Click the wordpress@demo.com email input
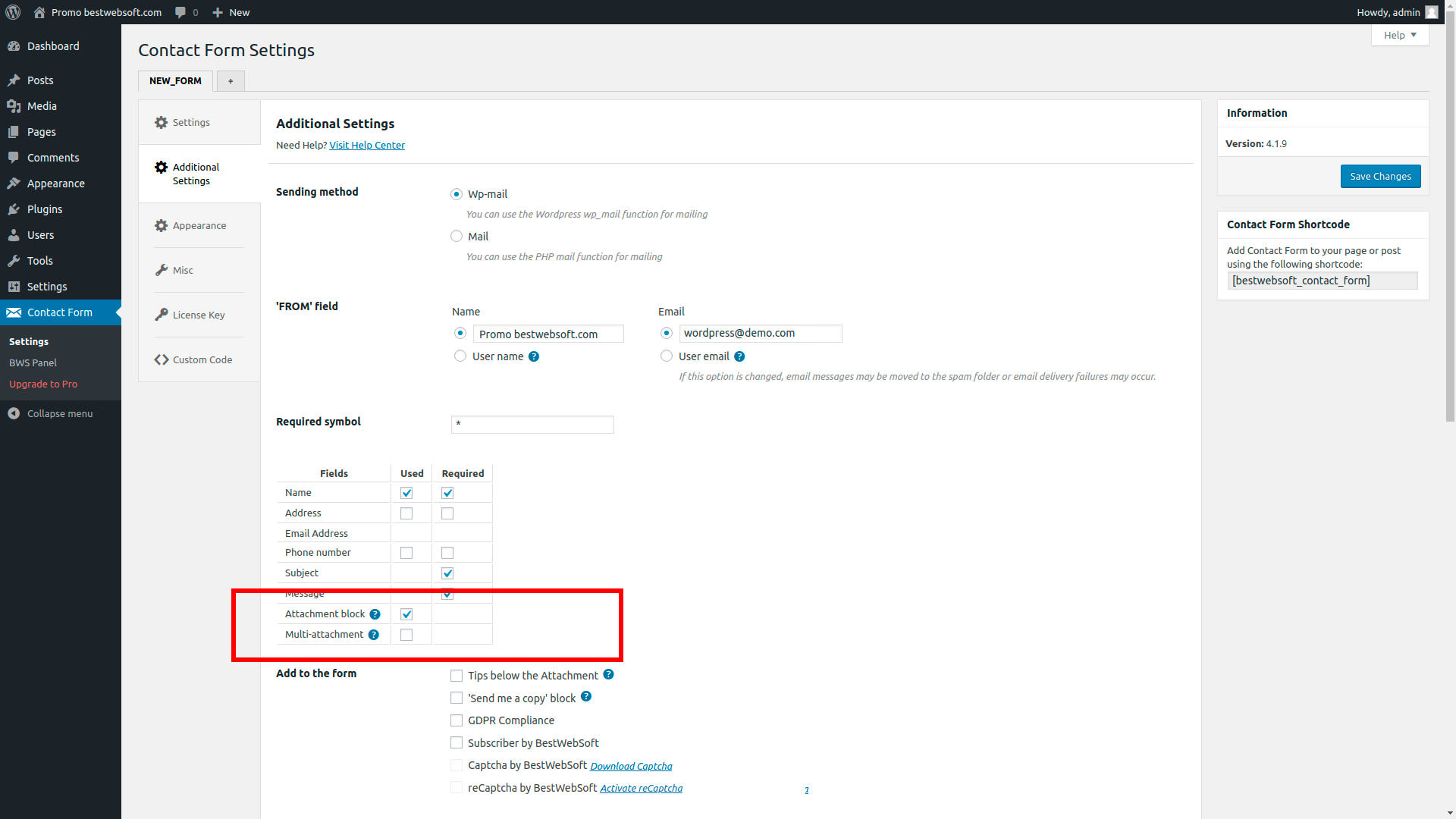Screen dimensions: 1456x819 (761, 333)
